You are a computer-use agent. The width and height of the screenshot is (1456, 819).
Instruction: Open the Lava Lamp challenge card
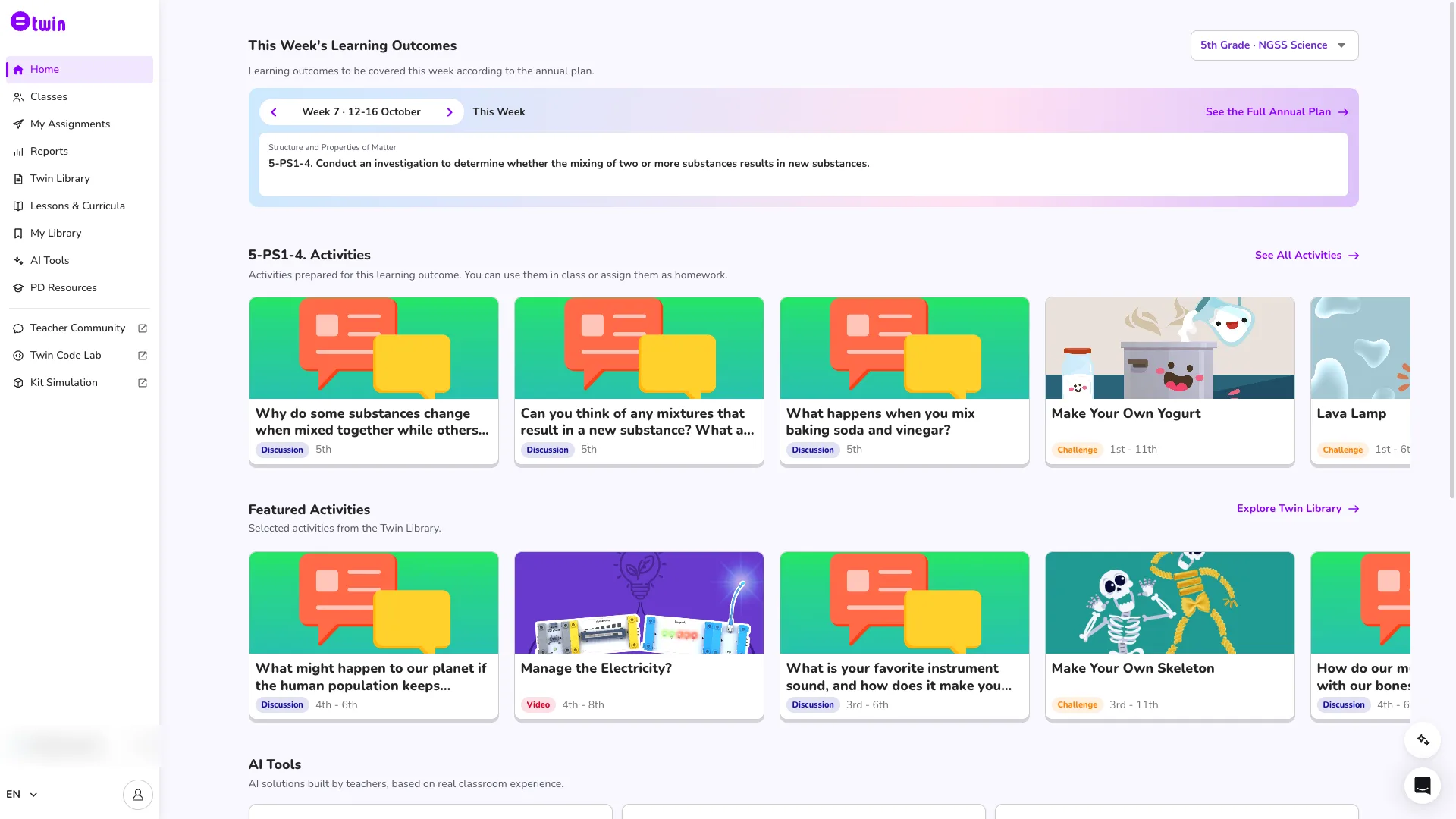tap(1360, 381)
